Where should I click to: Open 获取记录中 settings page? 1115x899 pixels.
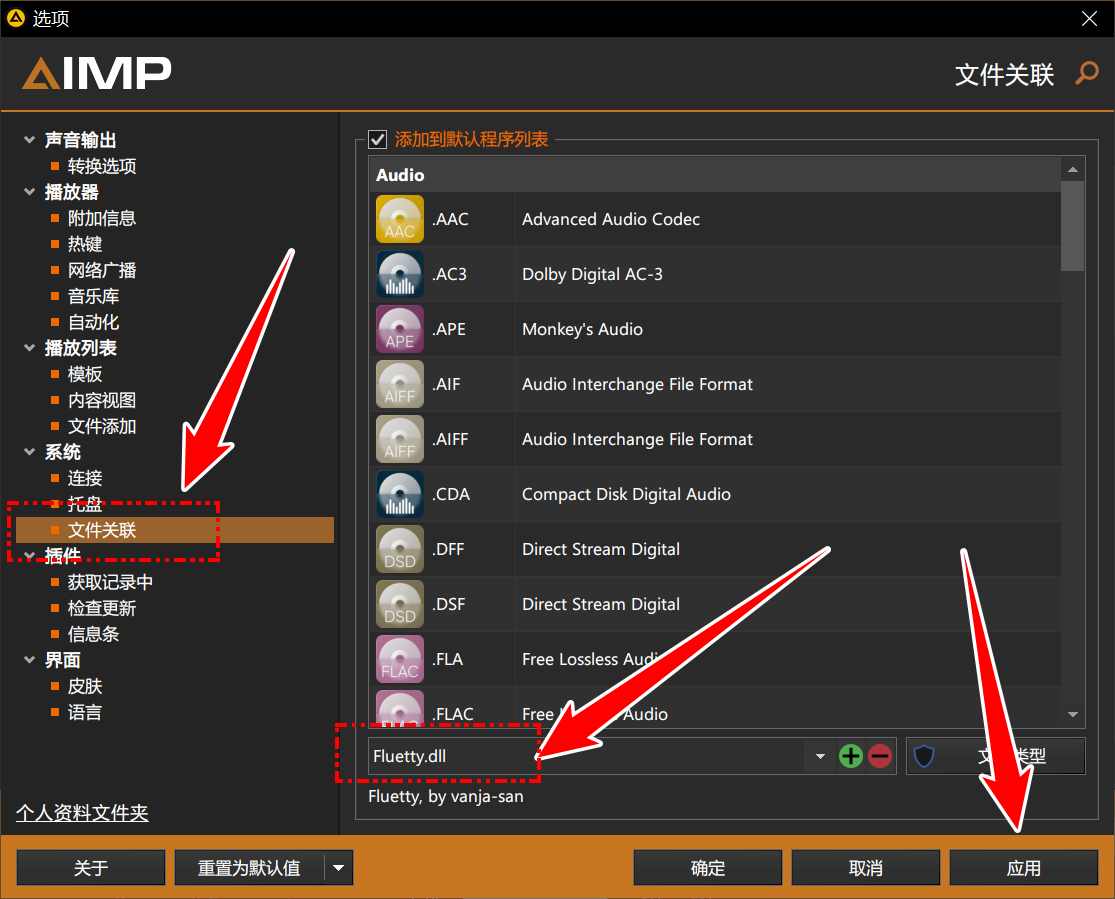coord(110,582)
